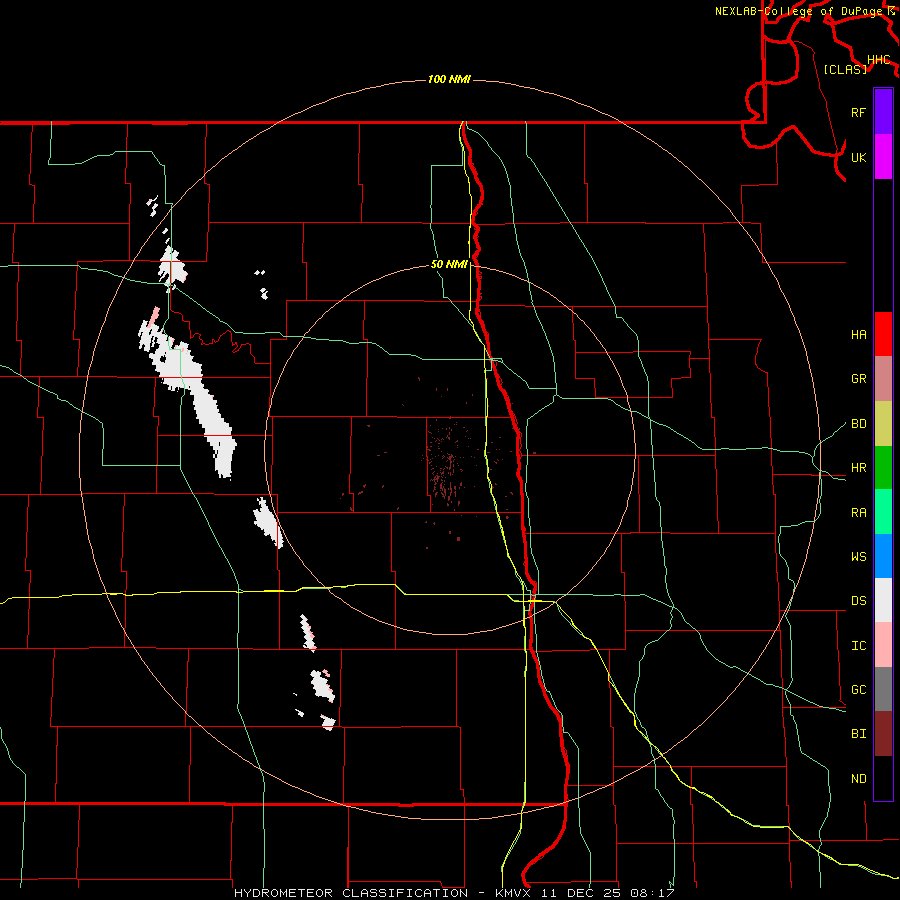This screenshot has width=900, height=900.
Task: Click the blue WS legend swatch
Action: (883, 556)
